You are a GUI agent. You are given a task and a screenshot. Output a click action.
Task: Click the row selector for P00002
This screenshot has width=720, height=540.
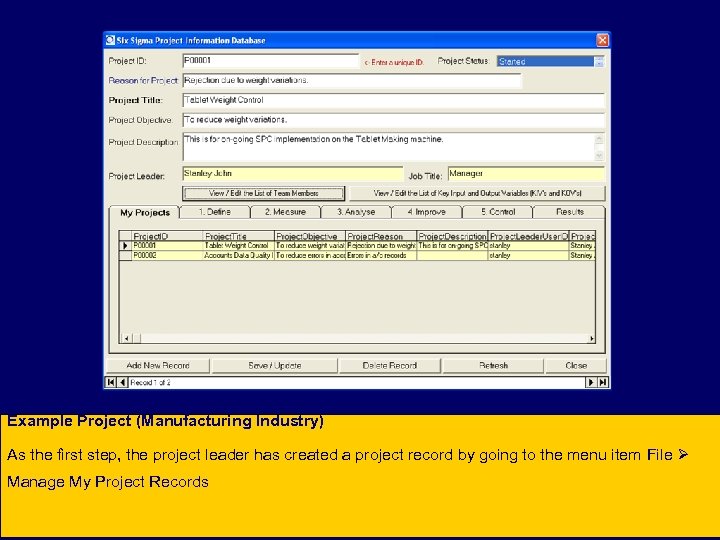(x=125, y=255)
